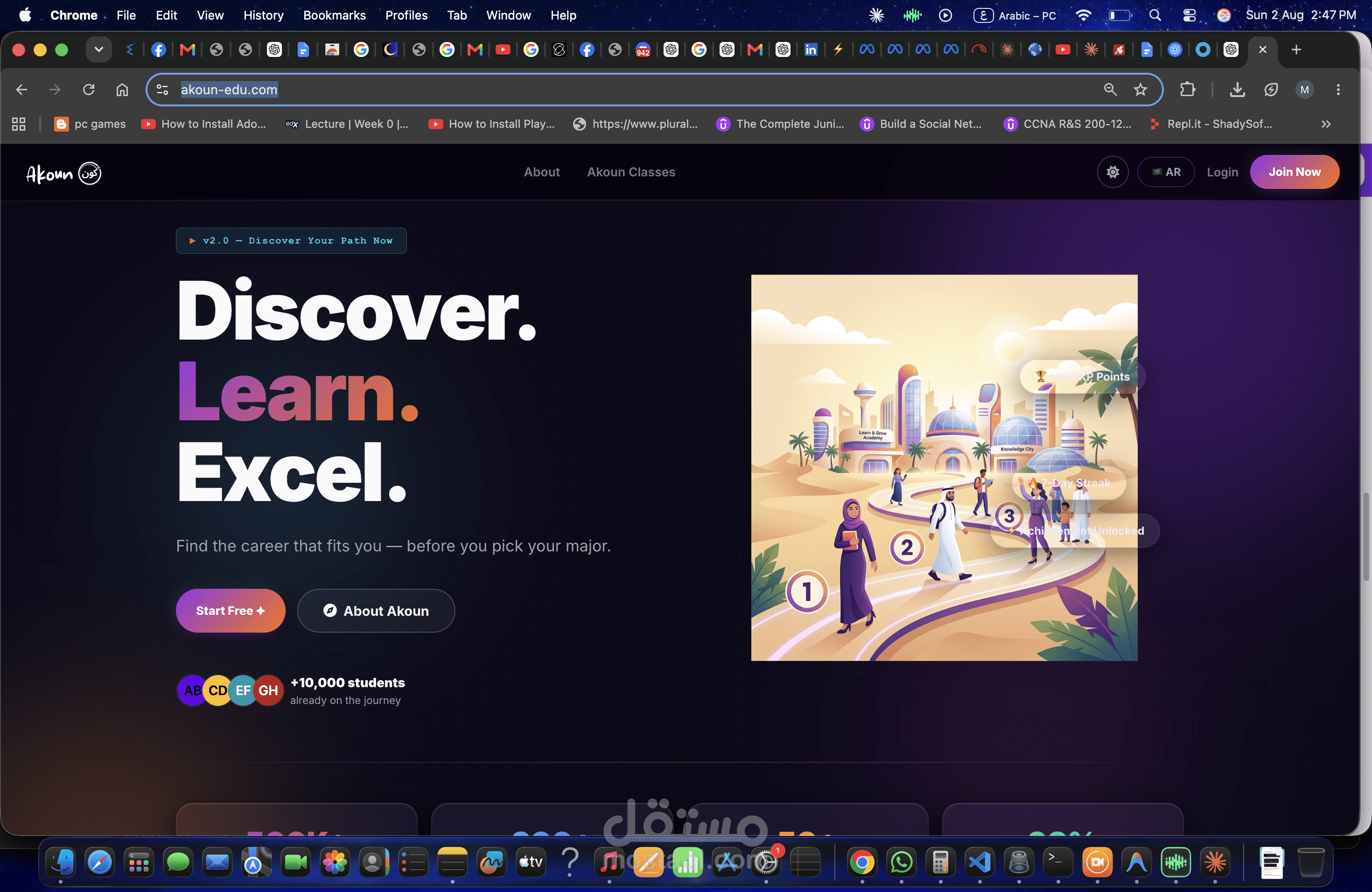Open System Settings from the Dock

pos(766,862)
